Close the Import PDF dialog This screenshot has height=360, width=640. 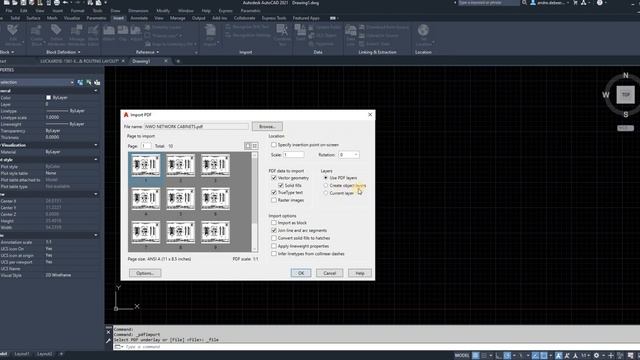click(x=370, y=115)
